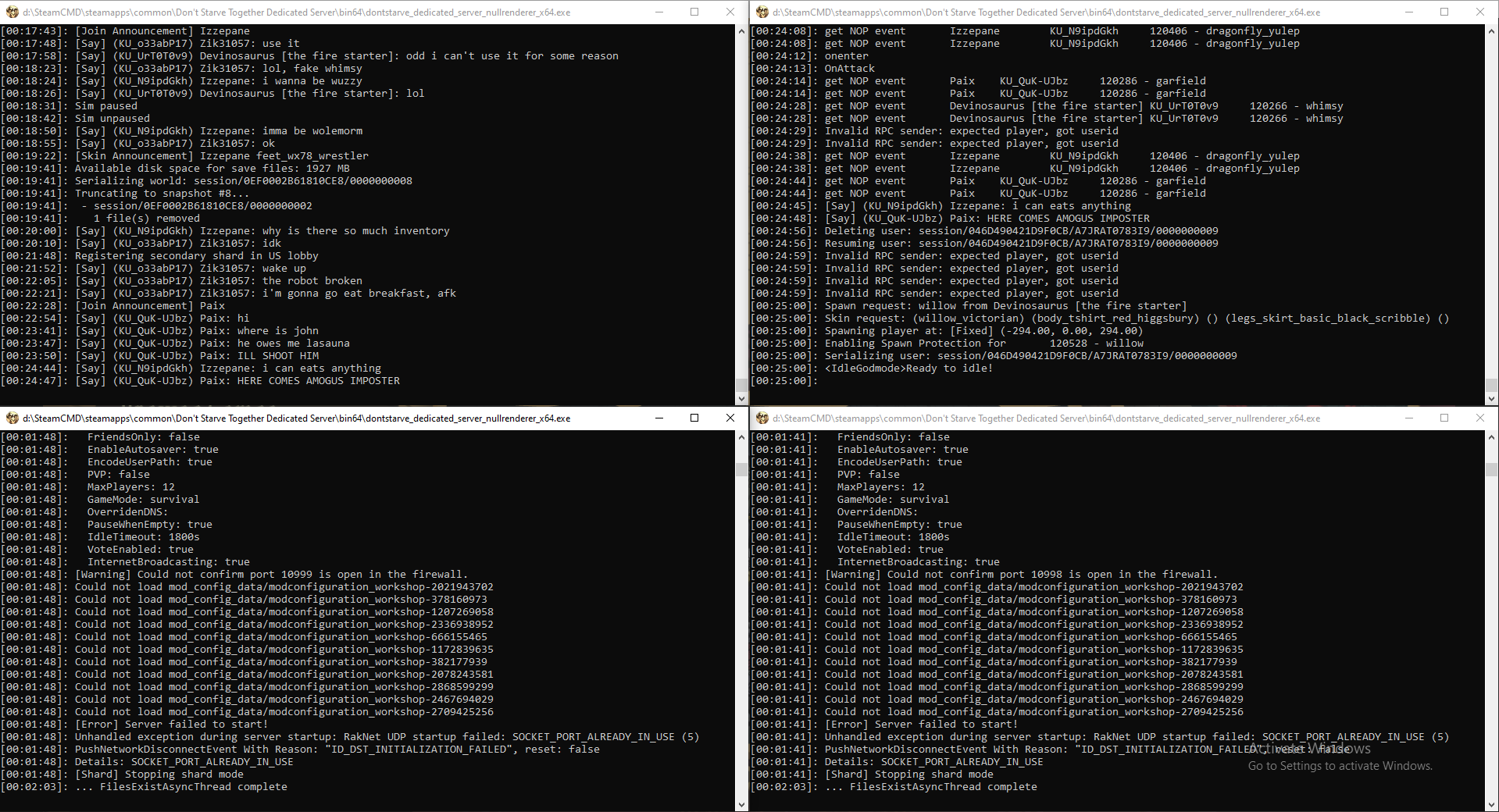Viewport: 1499px width, 812px height.
Task: Click the "i wanna be wuzzy" chat line
Action: coord(181,81)
